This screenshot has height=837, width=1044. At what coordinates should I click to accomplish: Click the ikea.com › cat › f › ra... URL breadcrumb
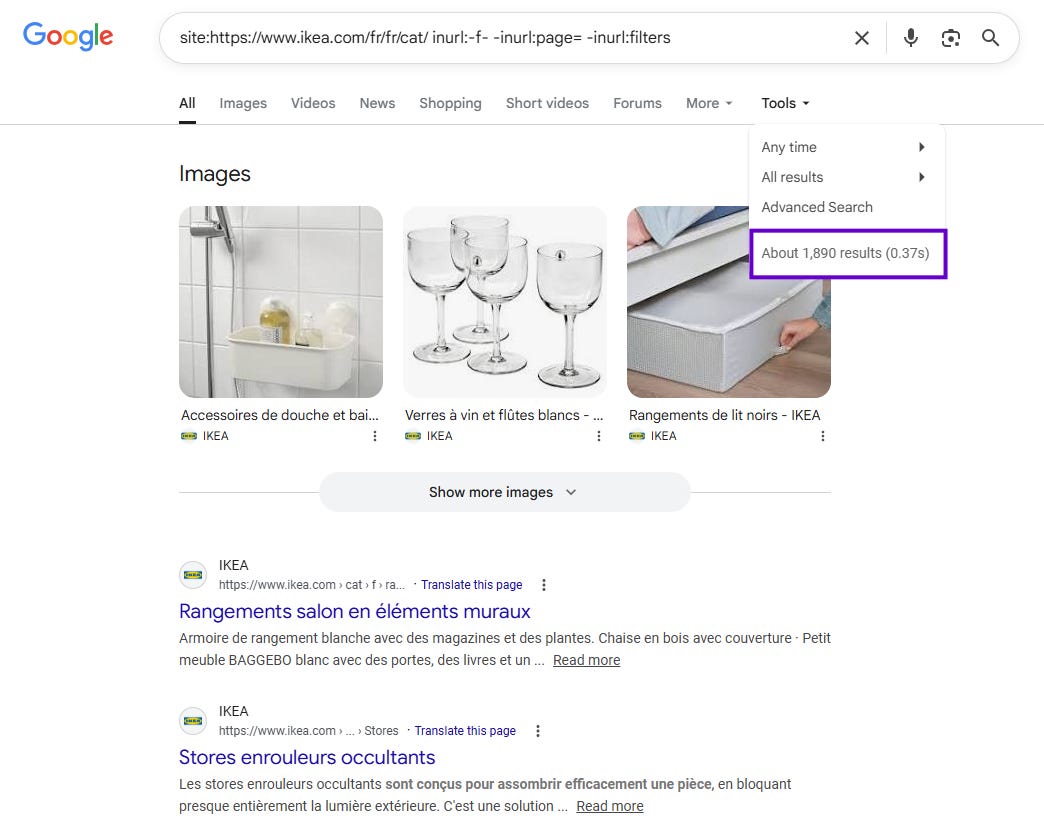(x=312, y=585)
